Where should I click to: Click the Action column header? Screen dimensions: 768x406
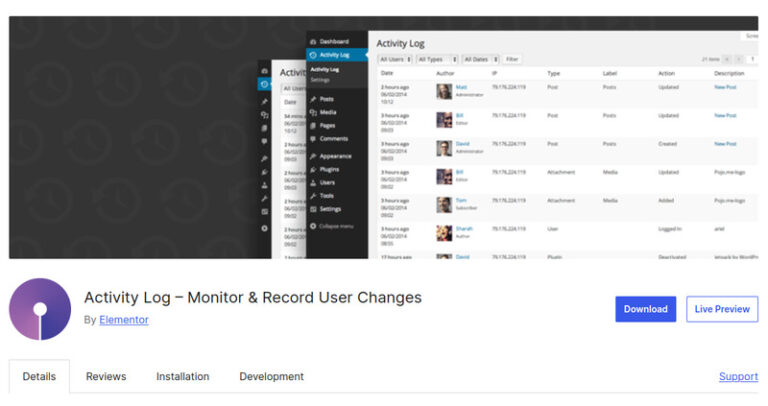click(666, 73)
